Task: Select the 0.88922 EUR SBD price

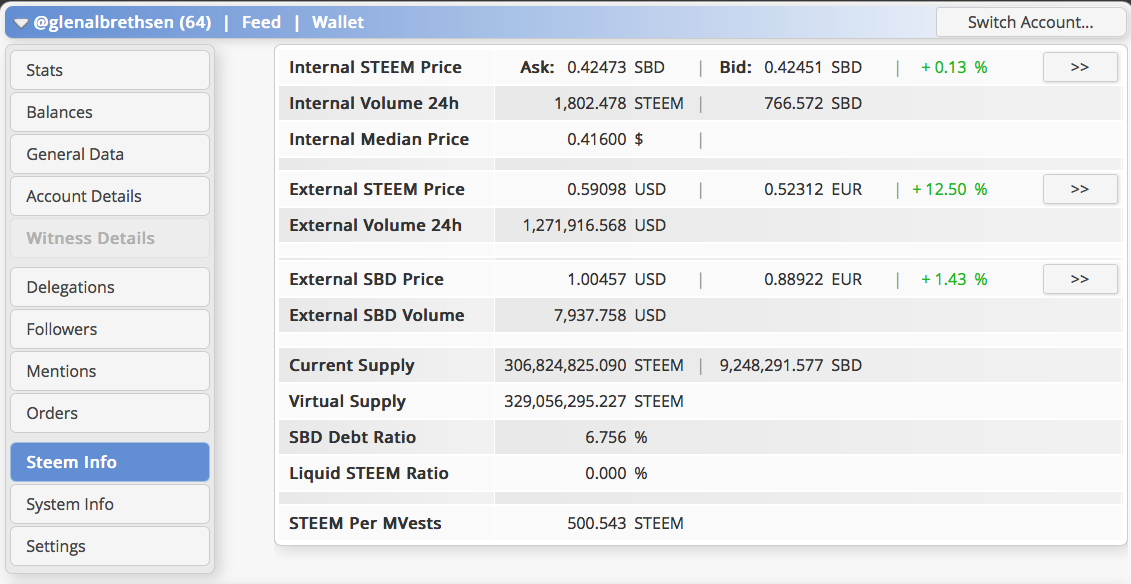Action: (813, 279)
